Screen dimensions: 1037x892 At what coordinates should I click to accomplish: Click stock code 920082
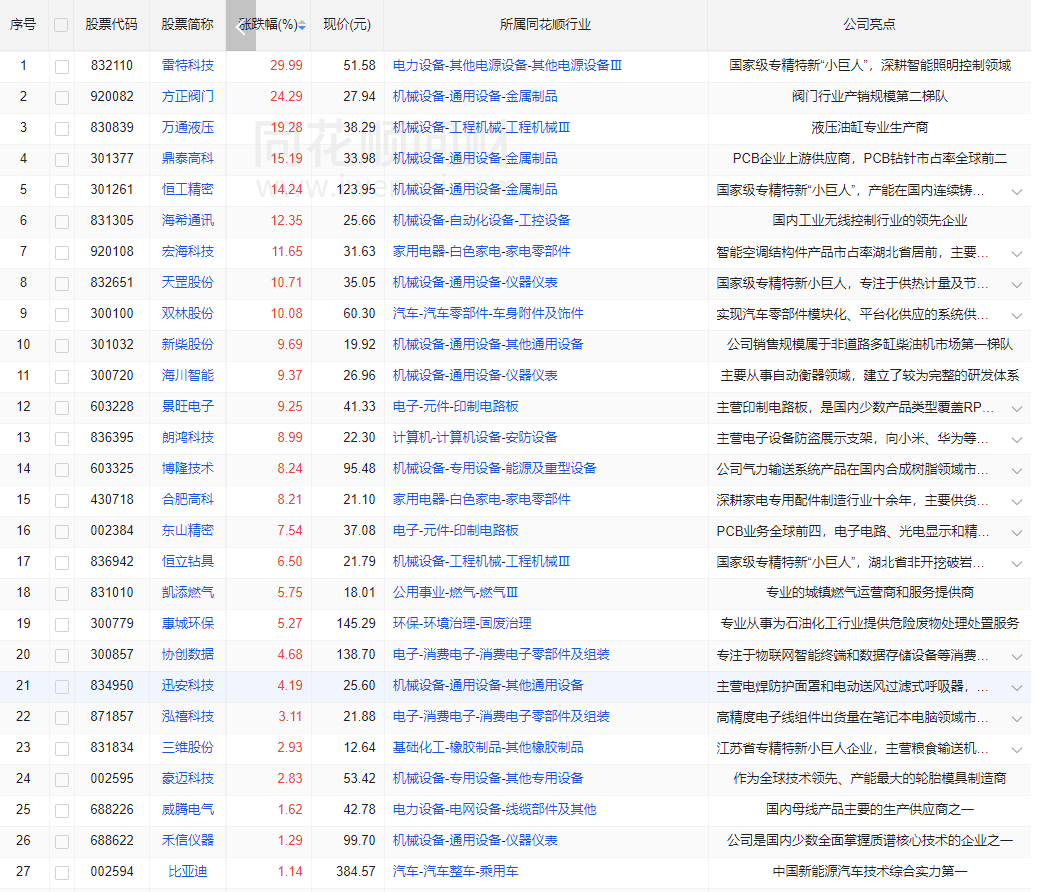(x=112, y=97)
